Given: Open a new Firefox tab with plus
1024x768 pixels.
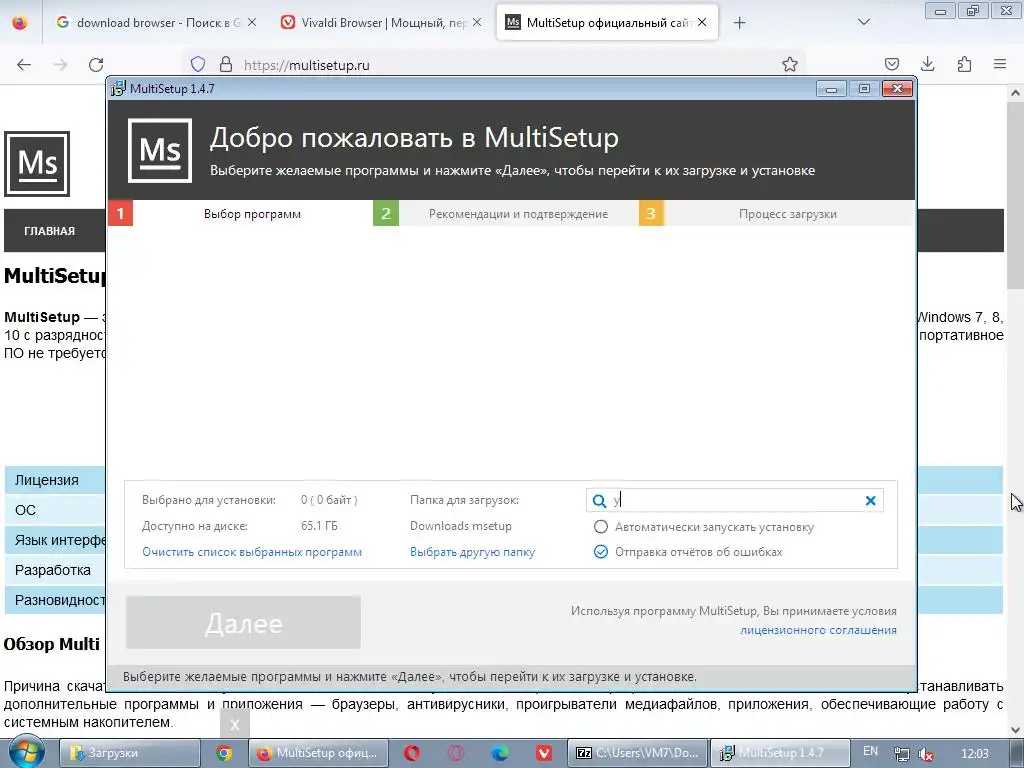Looking at the screenshot, I should coord(739,23).
